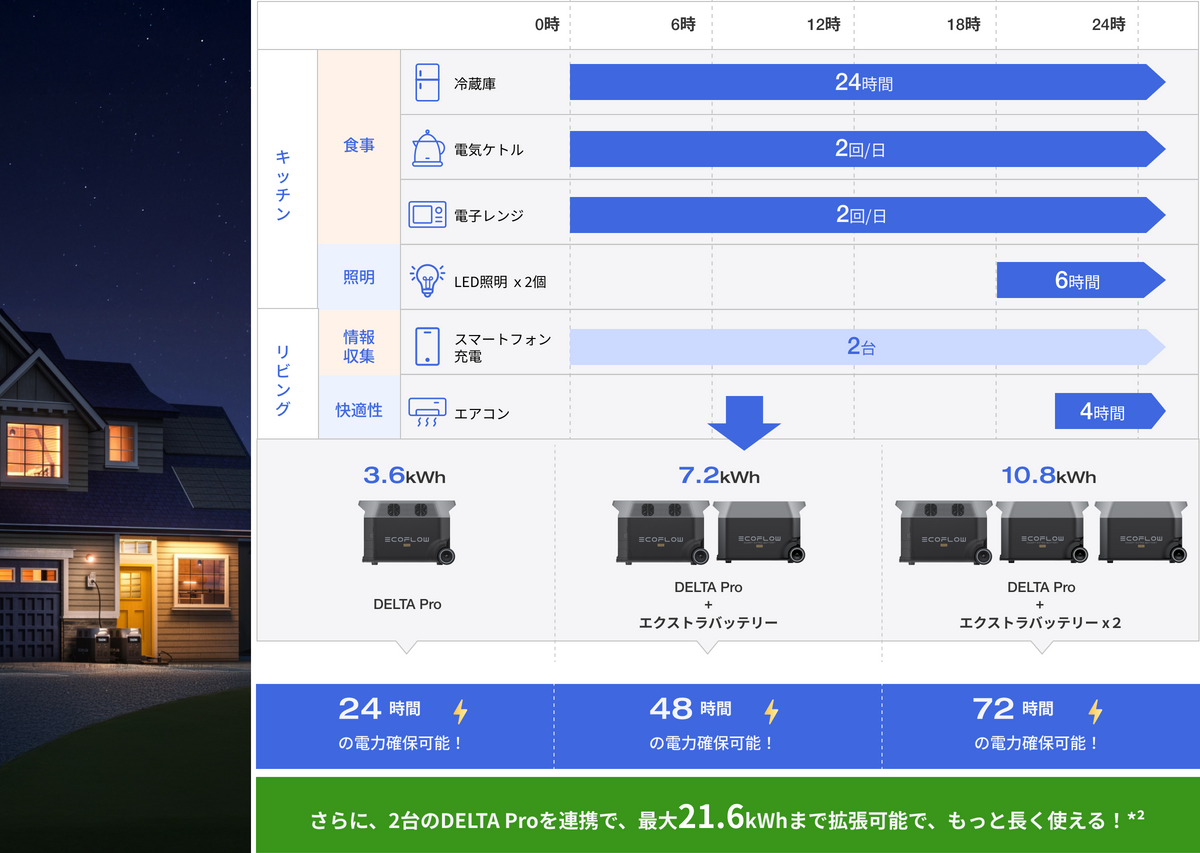Screen dimensions: 1200x853
Task: Select the 10.8kWh three-unit product image
Action: pos(1040,531)
